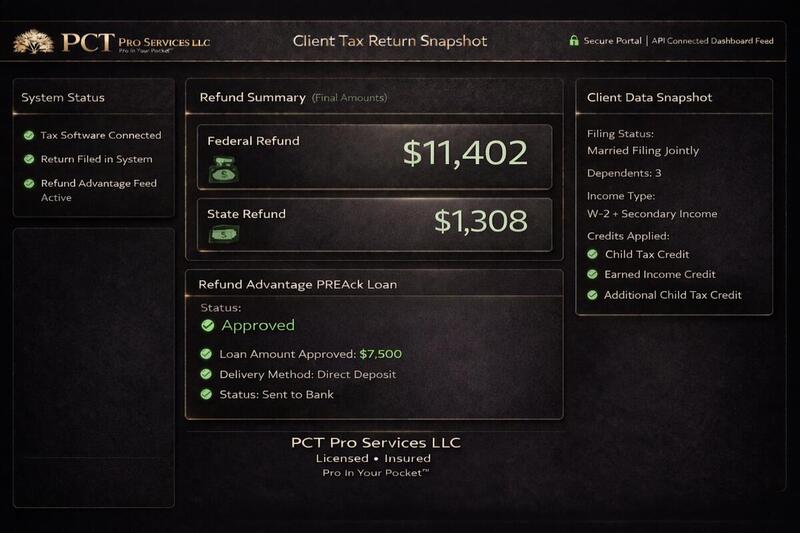Click the check icon next to Delivery Method
This screenshot has height=533, width=800.
click(206, 374)
